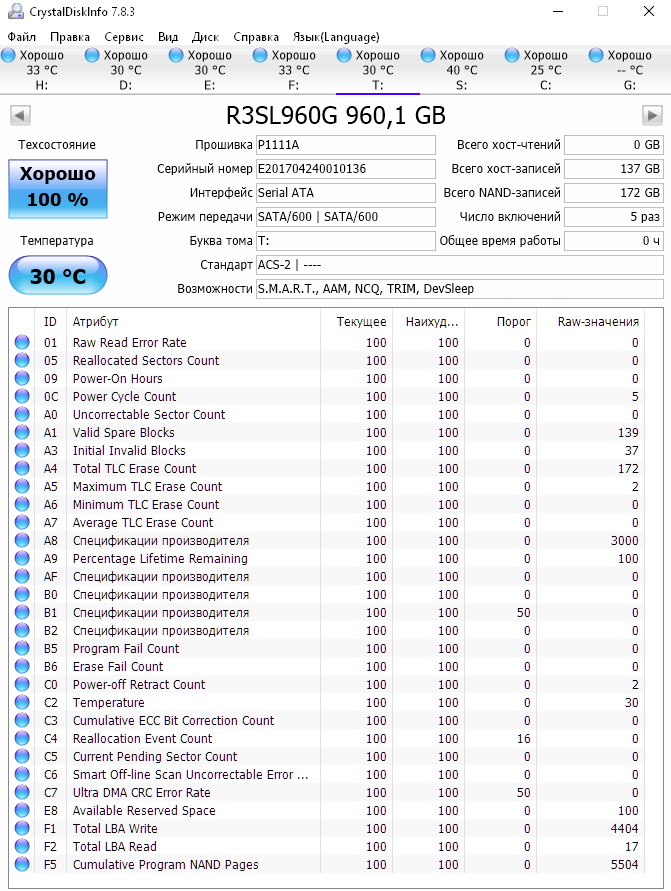The width and height of the screenshot is (671, 891).
Task: Click status orb for Ultra DMA CRC Error Rate
Action: (x=22, y=792)
